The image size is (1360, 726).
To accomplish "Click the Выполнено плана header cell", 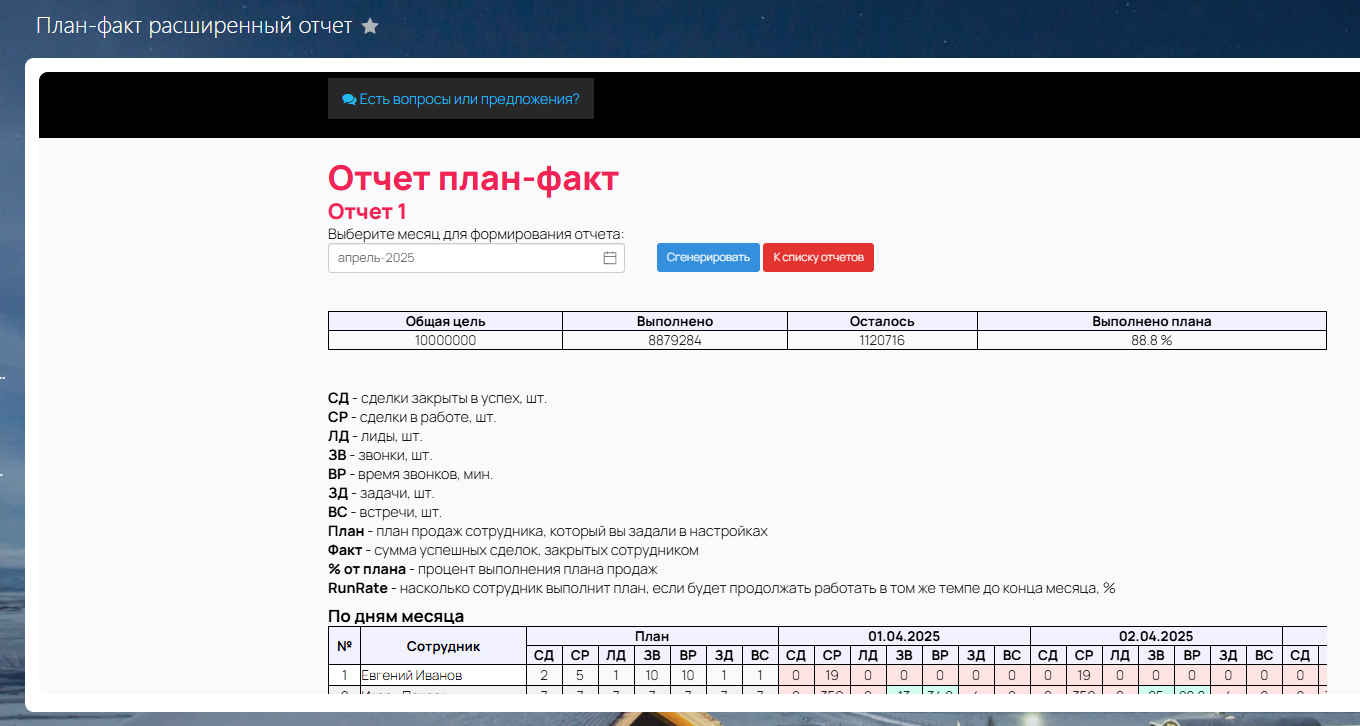I will pos(1151,321).
